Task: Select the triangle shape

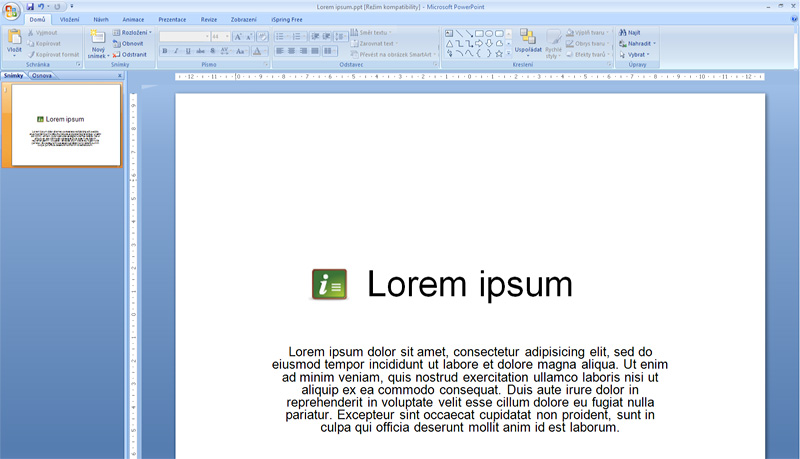Action: click(x=449, y=43)
